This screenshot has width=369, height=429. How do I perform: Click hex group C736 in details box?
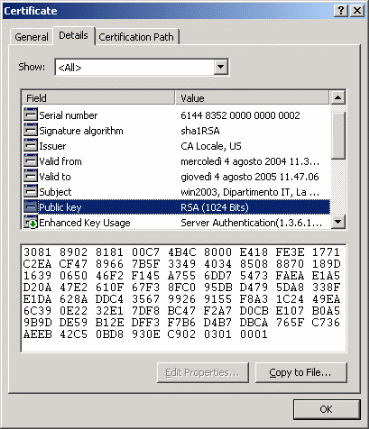pyautogui.click(x=326, y=322)
